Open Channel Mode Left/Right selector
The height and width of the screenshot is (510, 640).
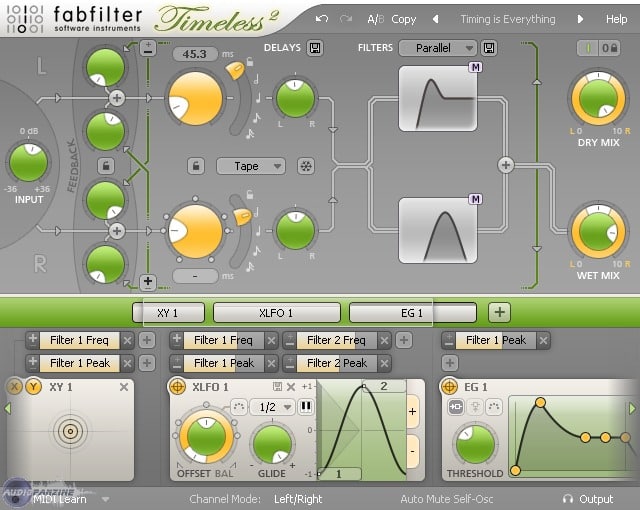point(298,499)
